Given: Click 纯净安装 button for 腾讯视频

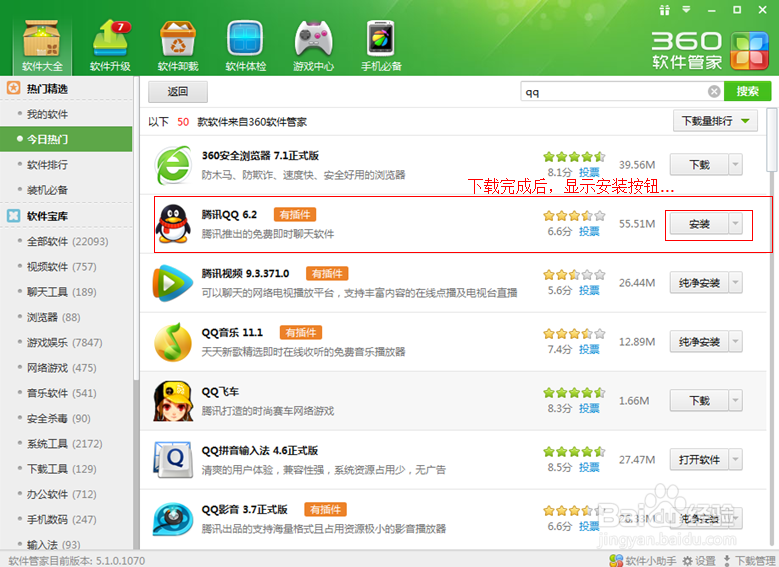Looking at the screenshot, I should tap(699, 283).
